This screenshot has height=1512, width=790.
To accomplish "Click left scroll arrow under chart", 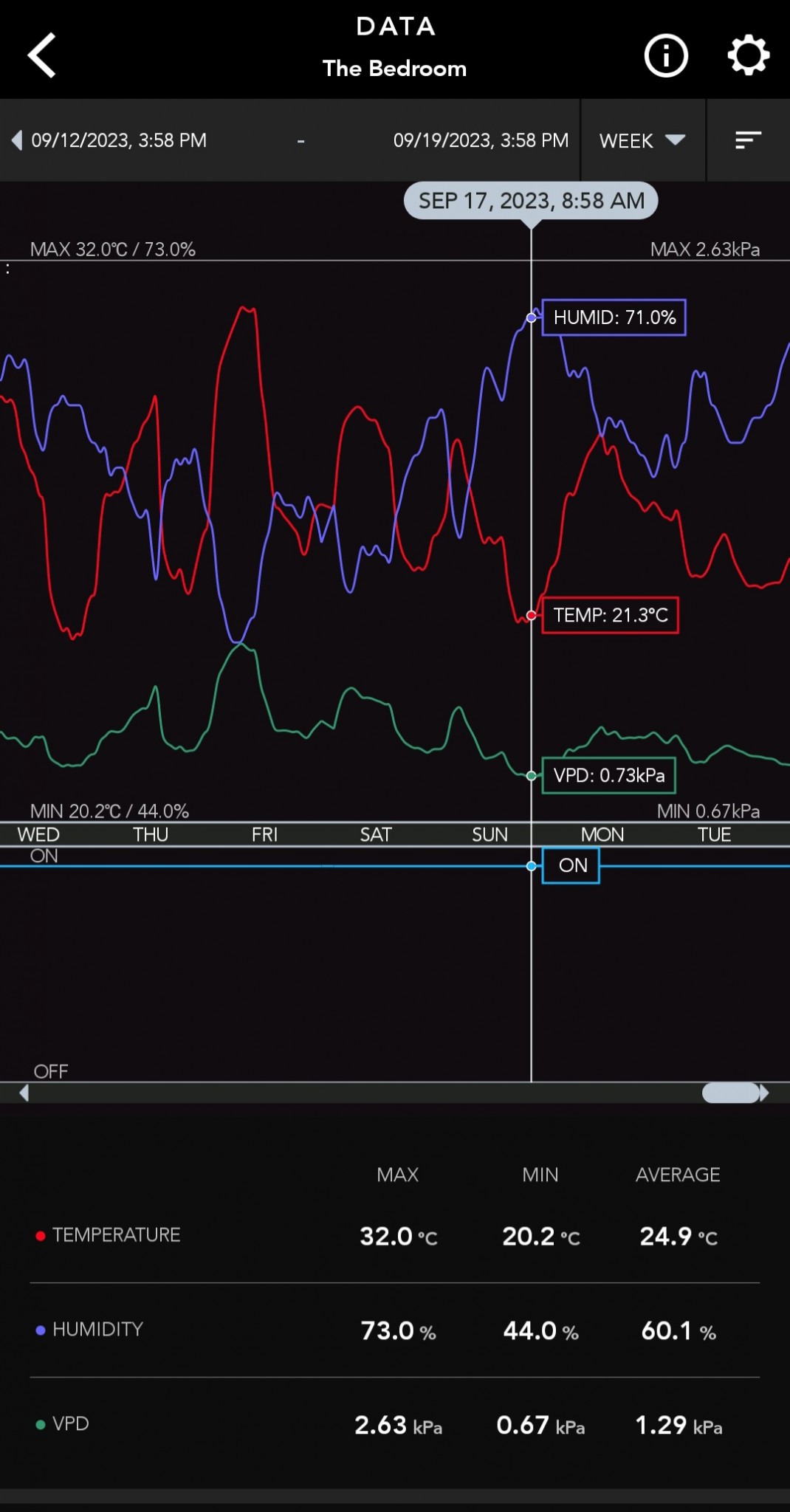I will 24,1093.
